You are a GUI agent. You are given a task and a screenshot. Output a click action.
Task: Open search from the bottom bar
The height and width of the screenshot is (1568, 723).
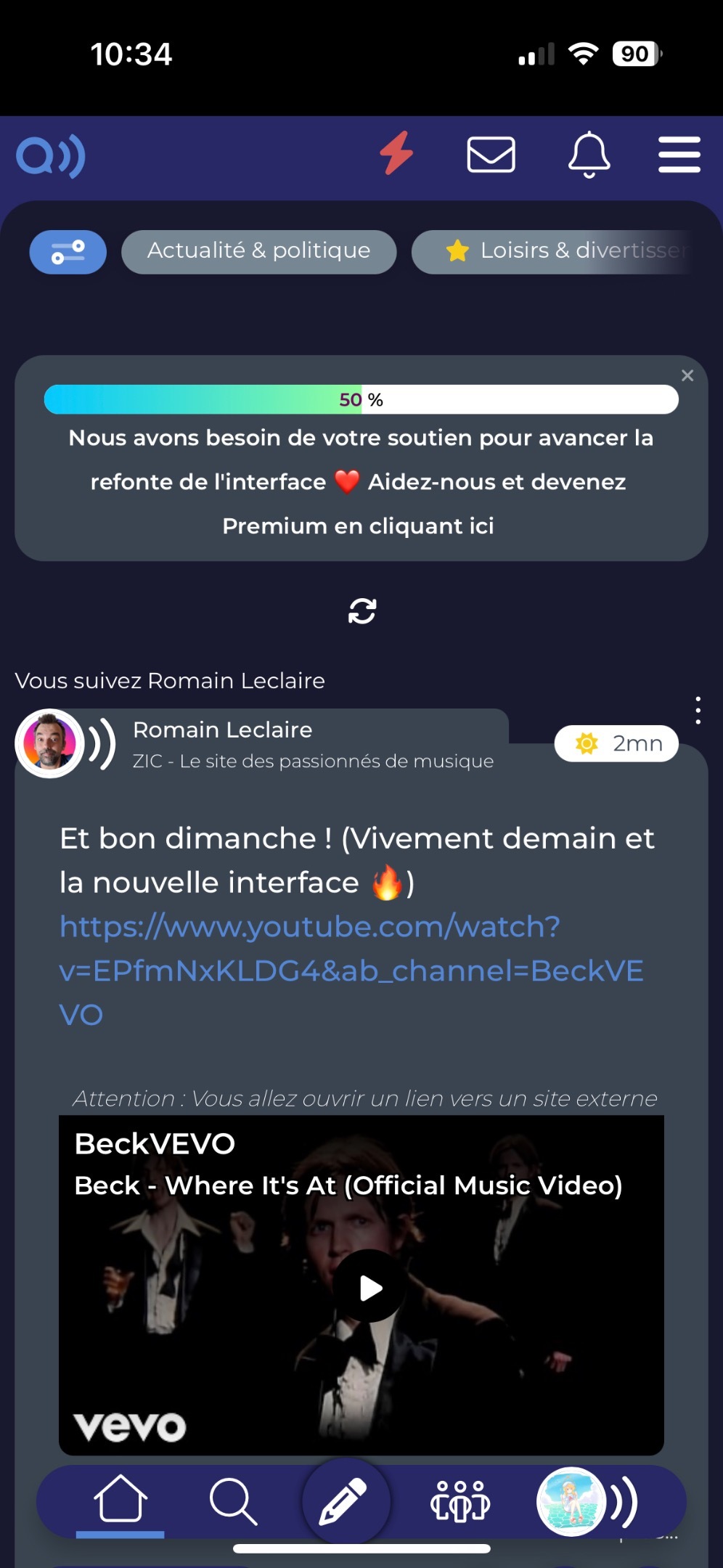[x=232, y=1500]
